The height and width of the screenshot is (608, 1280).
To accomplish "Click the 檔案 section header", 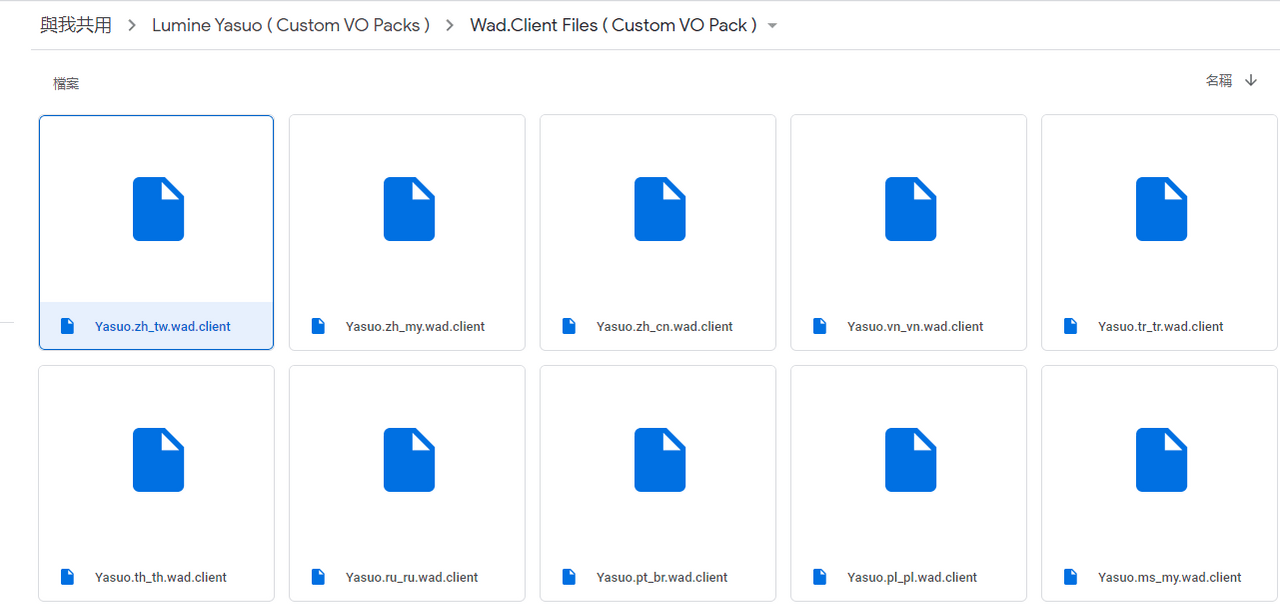I will (66, 84).
